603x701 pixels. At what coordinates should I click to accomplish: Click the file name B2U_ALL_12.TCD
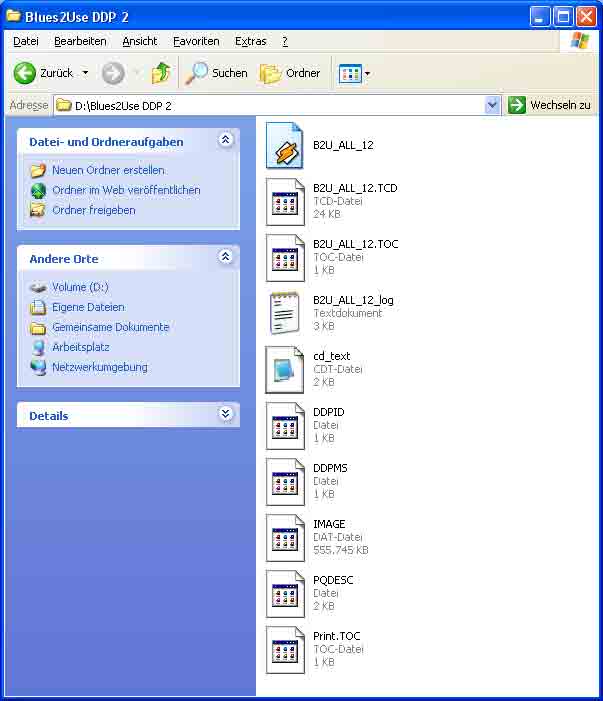355,188
